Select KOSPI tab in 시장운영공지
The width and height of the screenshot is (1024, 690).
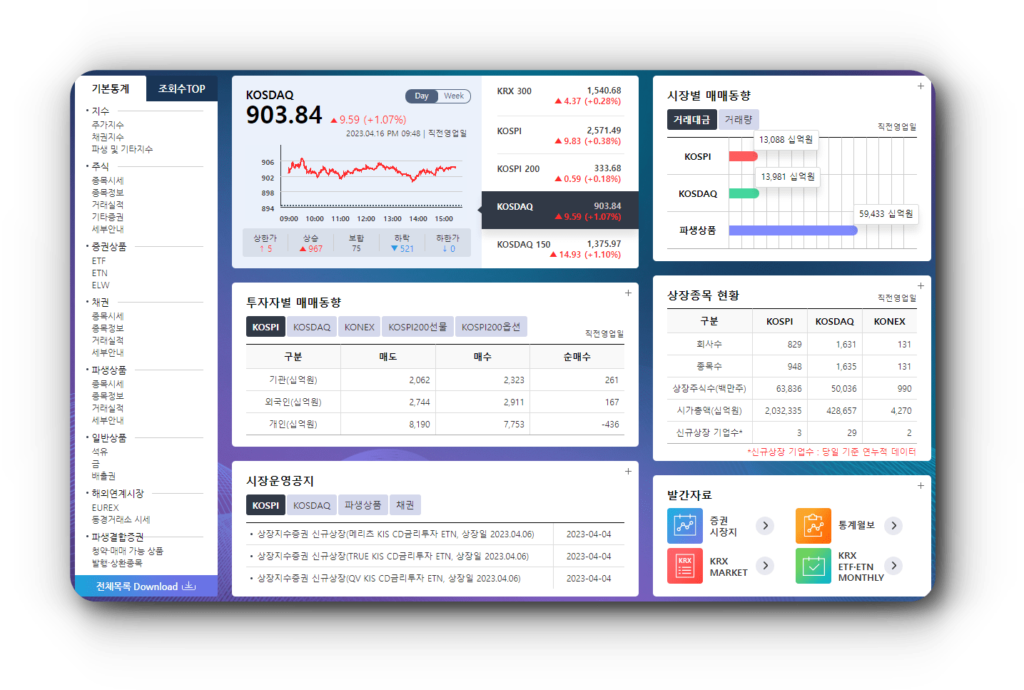point(265,505)
